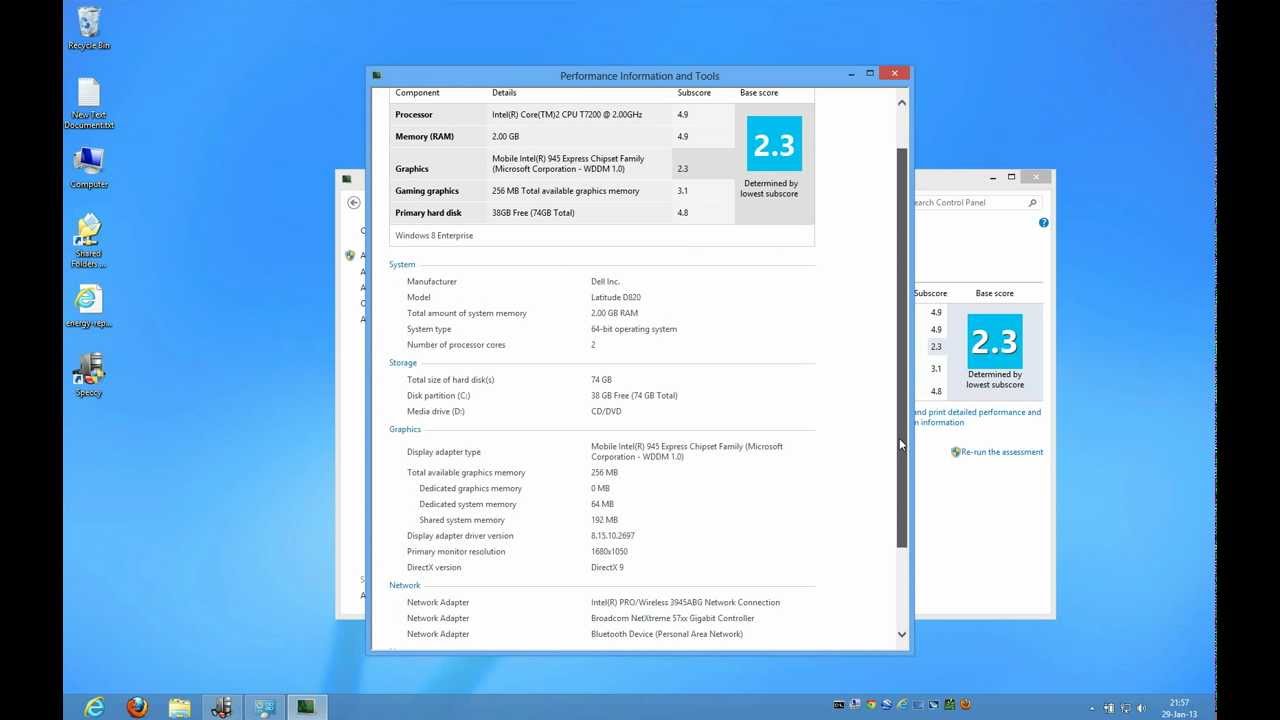
Task: Click the Bluetooth Device (Personal Area Network) entry
Action: [667, 634]
